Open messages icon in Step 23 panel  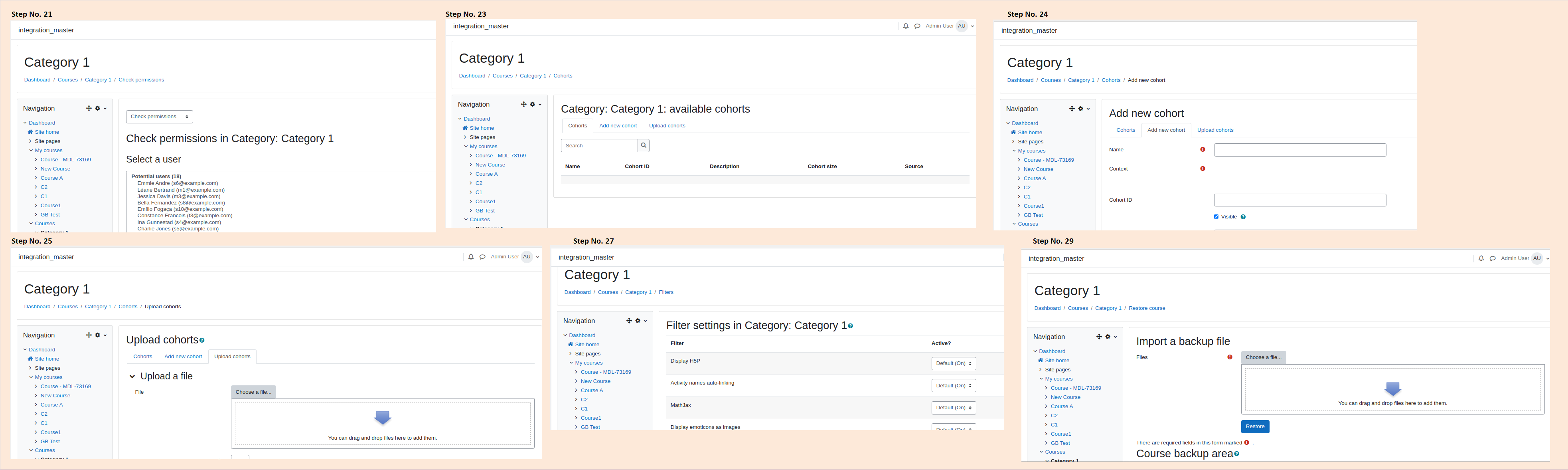pyautogui.click(x=917, y=26)
